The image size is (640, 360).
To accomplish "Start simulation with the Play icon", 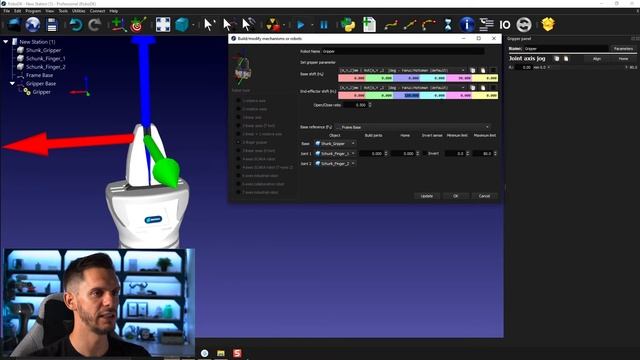I will pos(301,25).
